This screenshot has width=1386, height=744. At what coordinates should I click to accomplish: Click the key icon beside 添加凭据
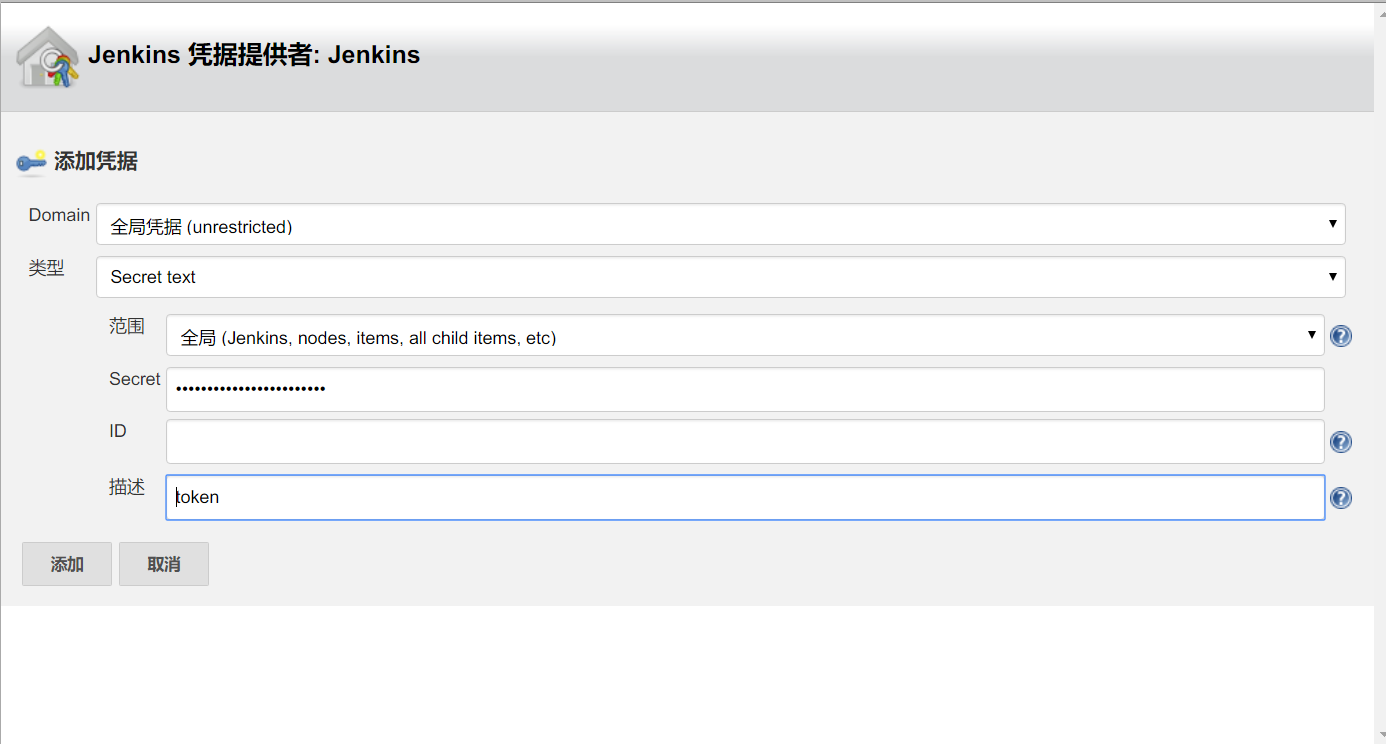(31, 162)
